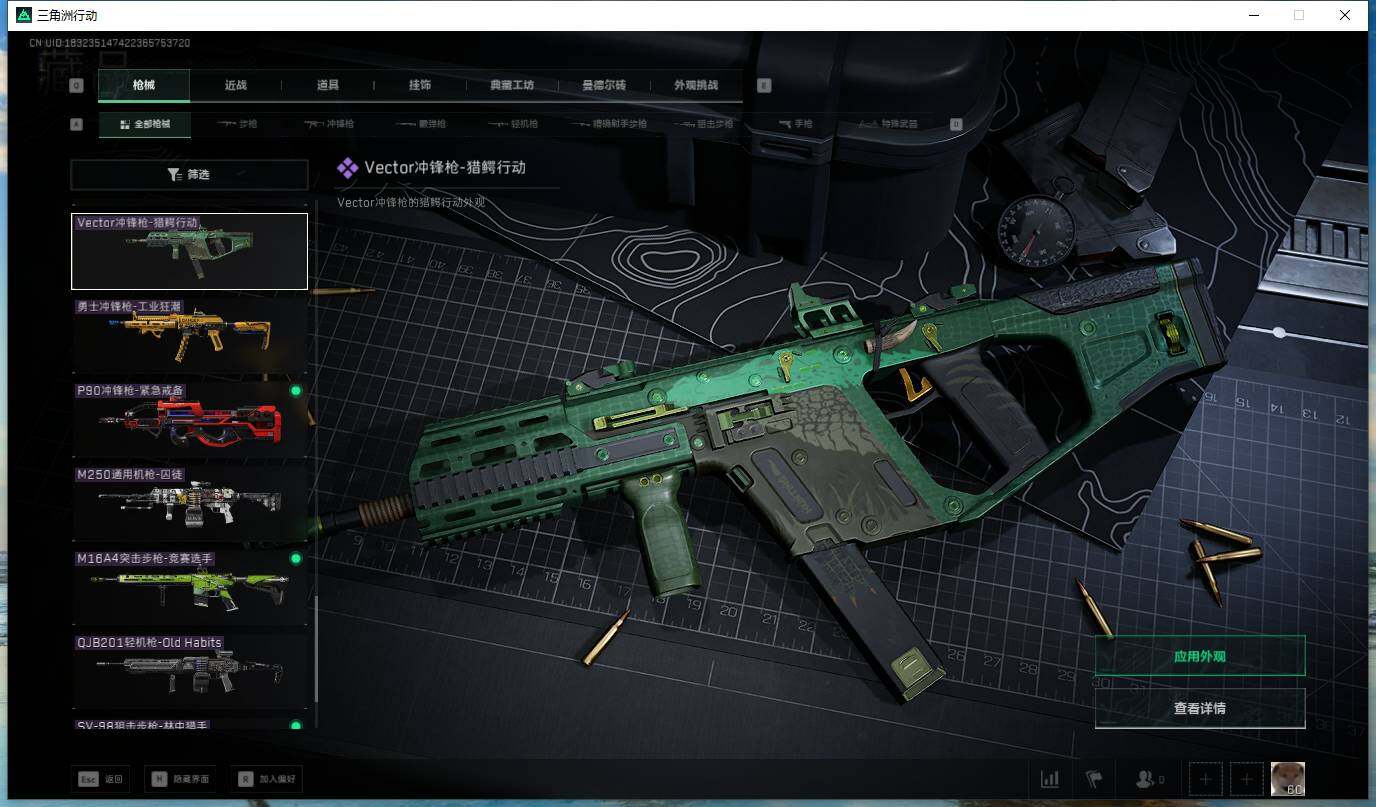Screen dimensions: 1376x807
Task: Show the 手枪 weapon category
Action: click(x=797, y=125)
